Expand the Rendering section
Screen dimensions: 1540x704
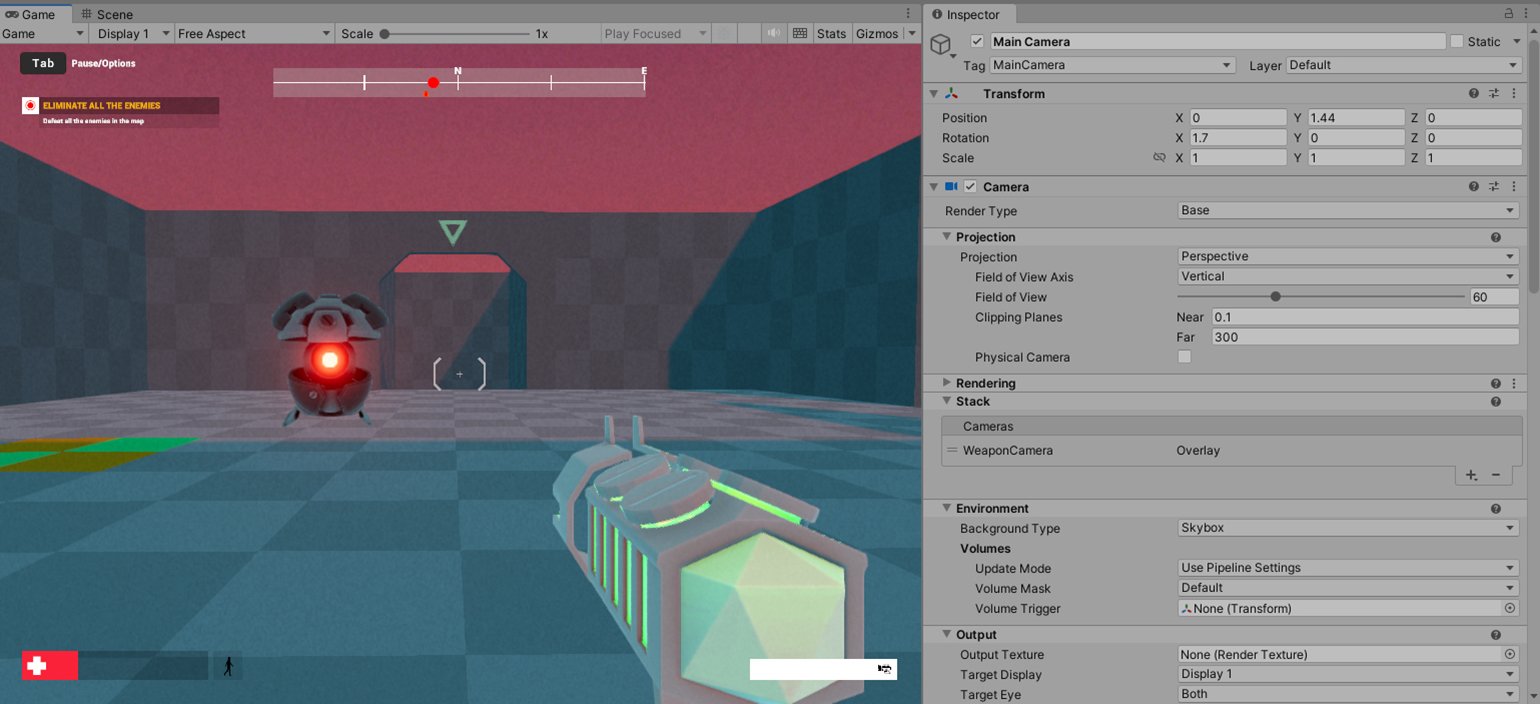click(948, 383)
